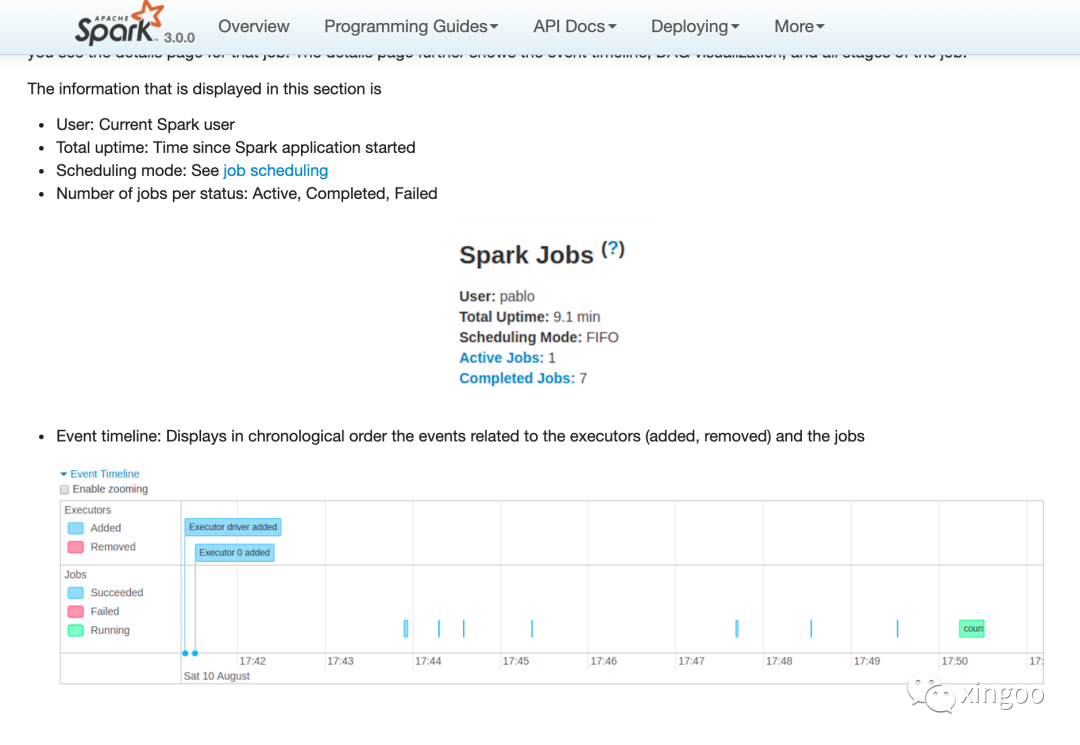Collapse the Event Timeline section

100,474
